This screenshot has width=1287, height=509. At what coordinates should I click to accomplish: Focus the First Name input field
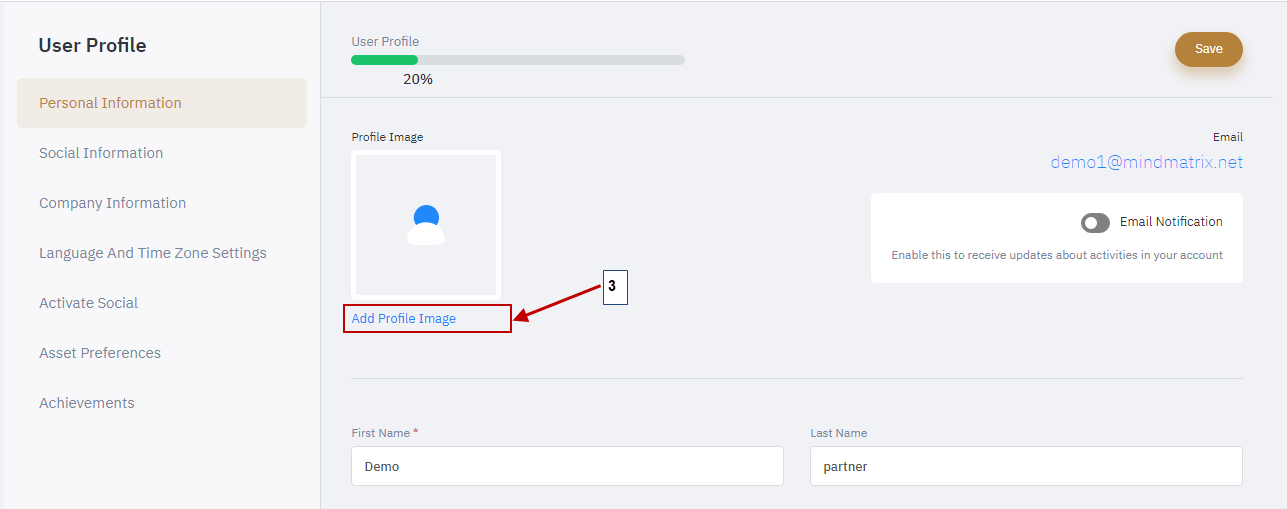(x=567, y=466)
